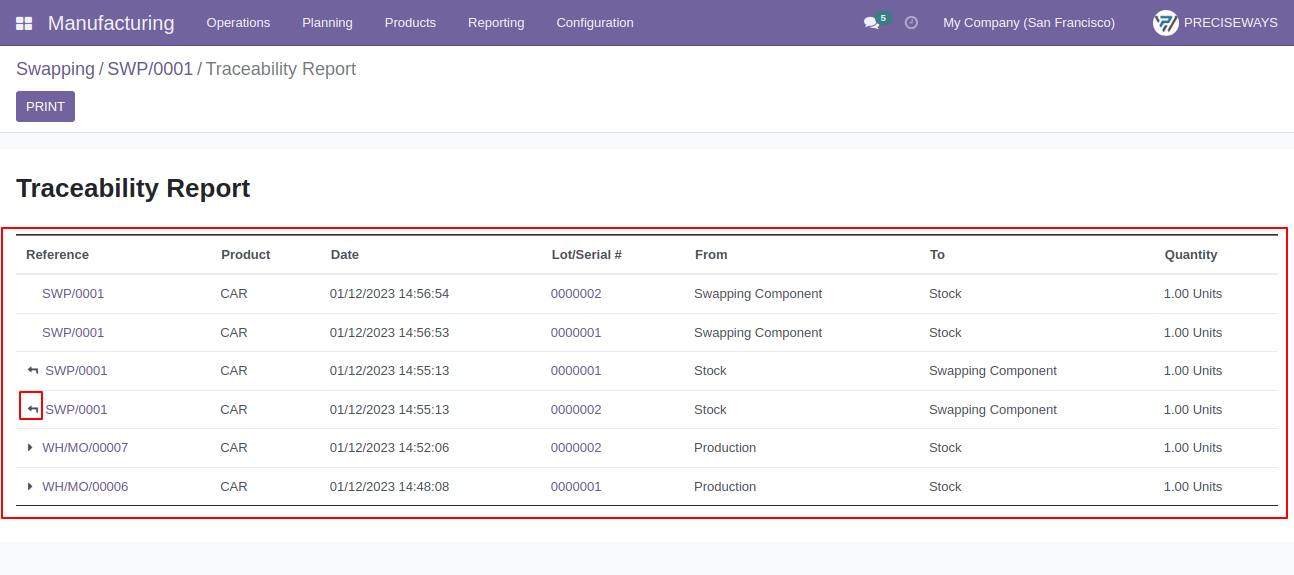Expand the WH/MO/00007 row
The width and height of the screenshot is (1294, 575).
(30, 448)
